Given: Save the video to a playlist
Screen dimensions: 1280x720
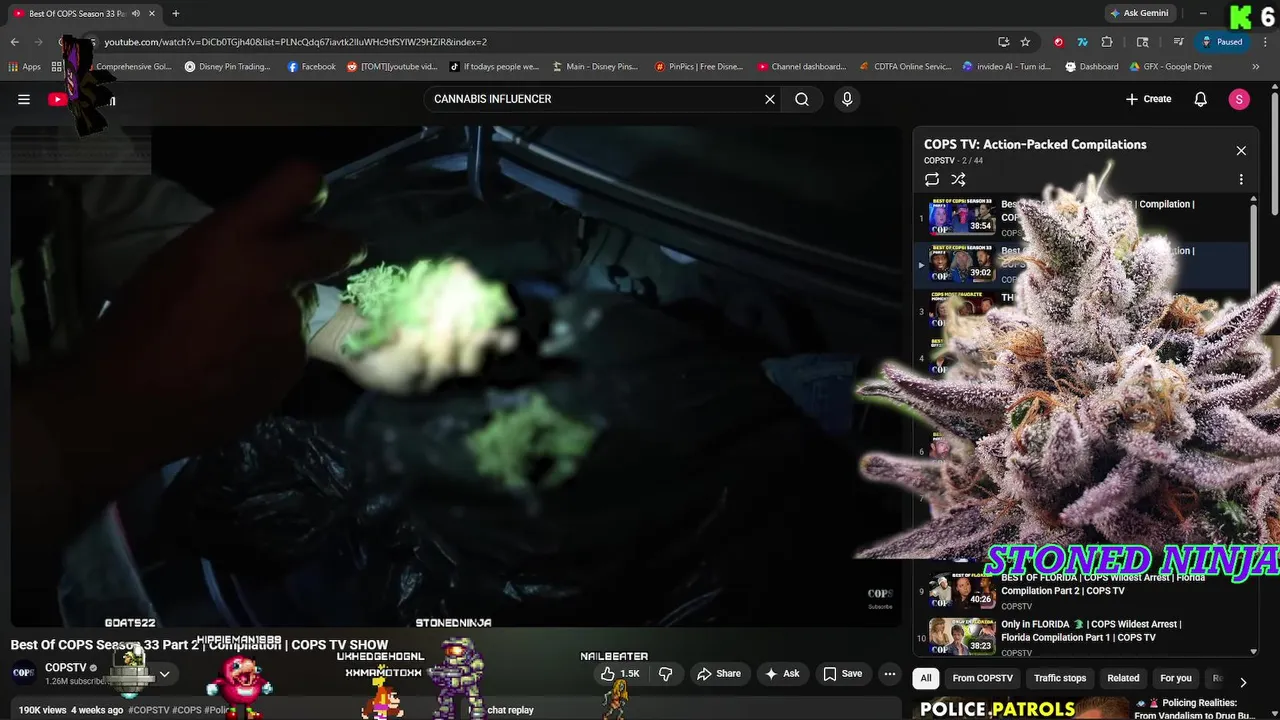Looking at the screenshot, I should click(x=842, y=674).
